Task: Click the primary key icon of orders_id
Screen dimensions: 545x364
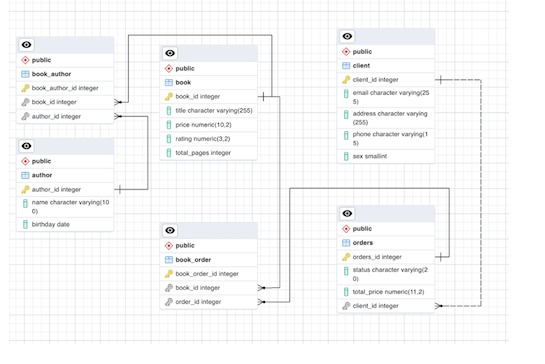Action: 346,257
